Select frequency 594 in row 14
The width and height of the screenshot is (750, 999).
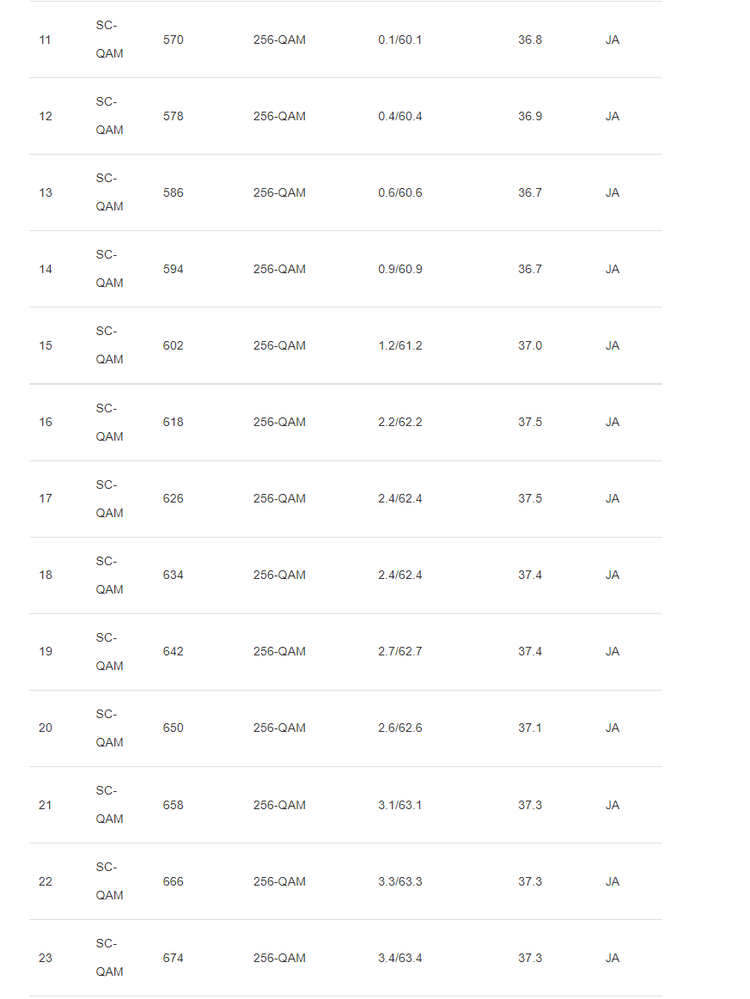[x=173, y=269]
